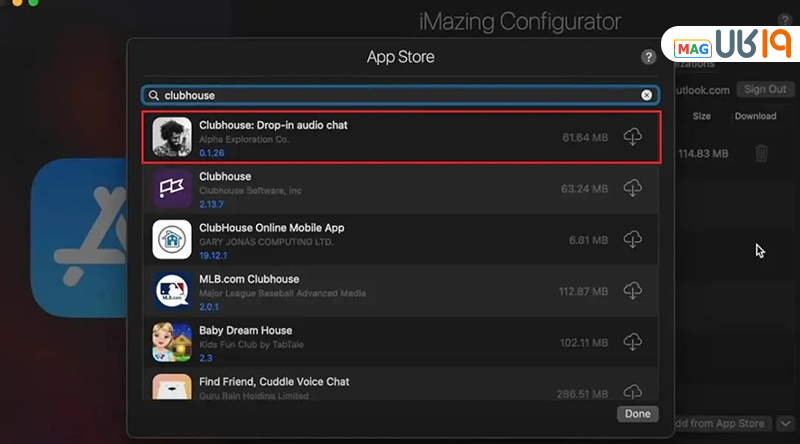Click the magnifying glass search icon
Image resolution: width=800 pixels, height=444 pixels.
153,95
